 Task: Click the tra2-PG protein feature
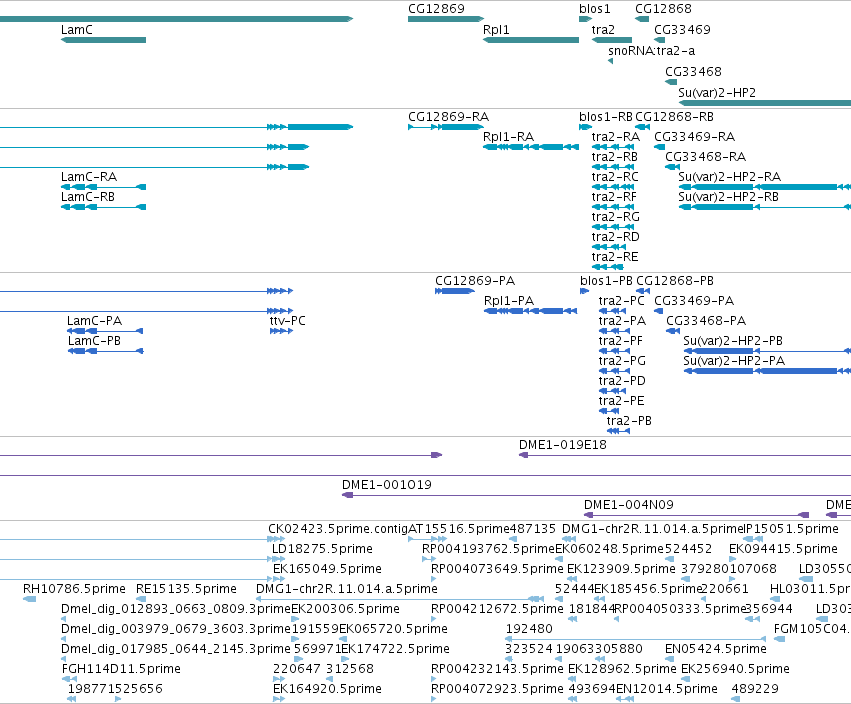(614, 371)
